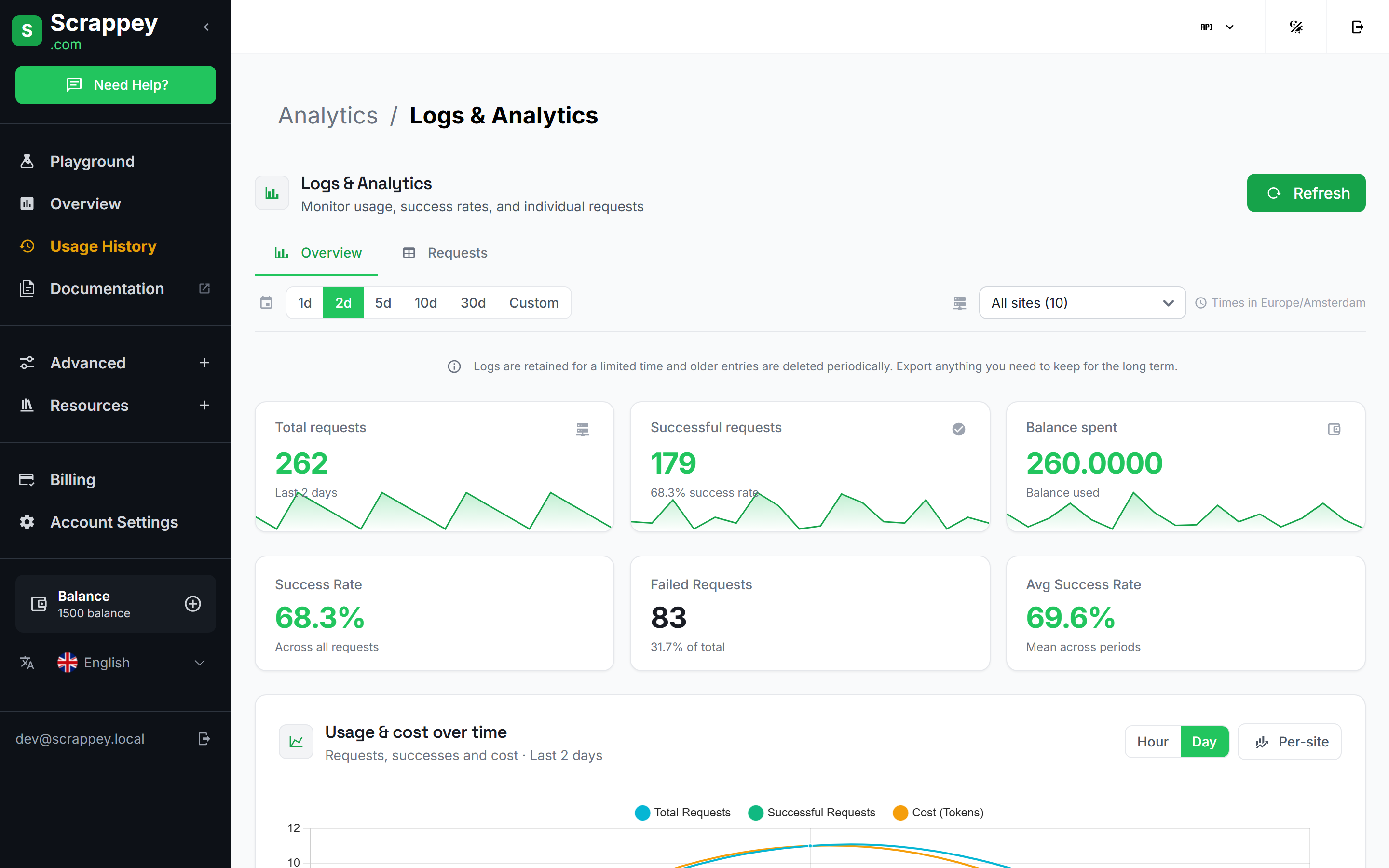The width and height of the screenshot is (1389, 868).
Task: Open Account Settings
Action: coord(115,522)
